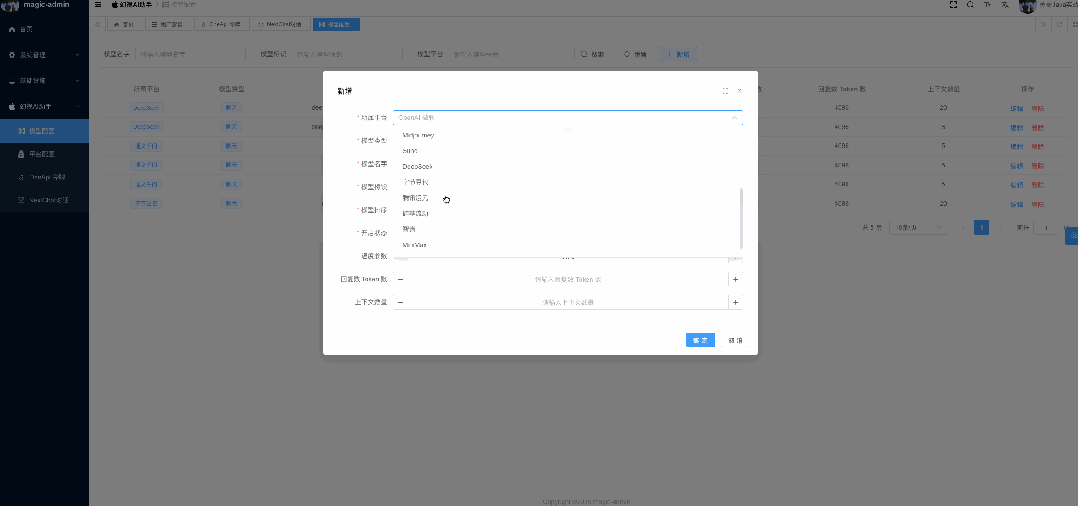Click the 新增 add button above table

[x=679, y=54]
